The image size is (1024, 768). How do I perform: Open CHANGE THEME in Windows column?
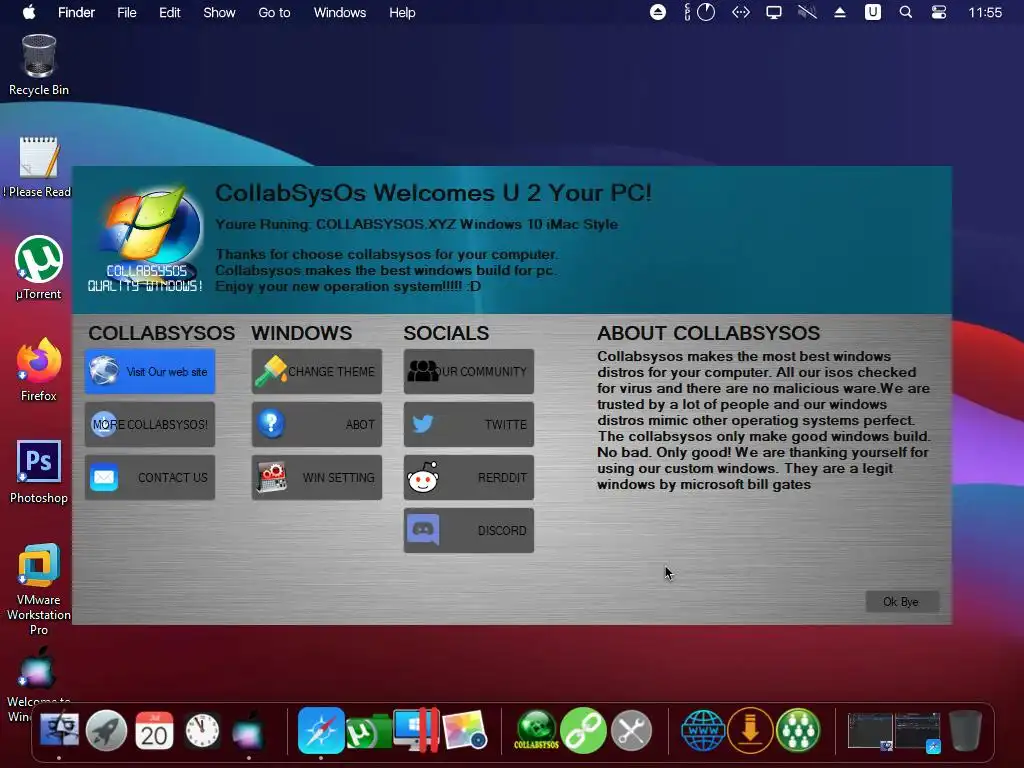coord(317,372)
